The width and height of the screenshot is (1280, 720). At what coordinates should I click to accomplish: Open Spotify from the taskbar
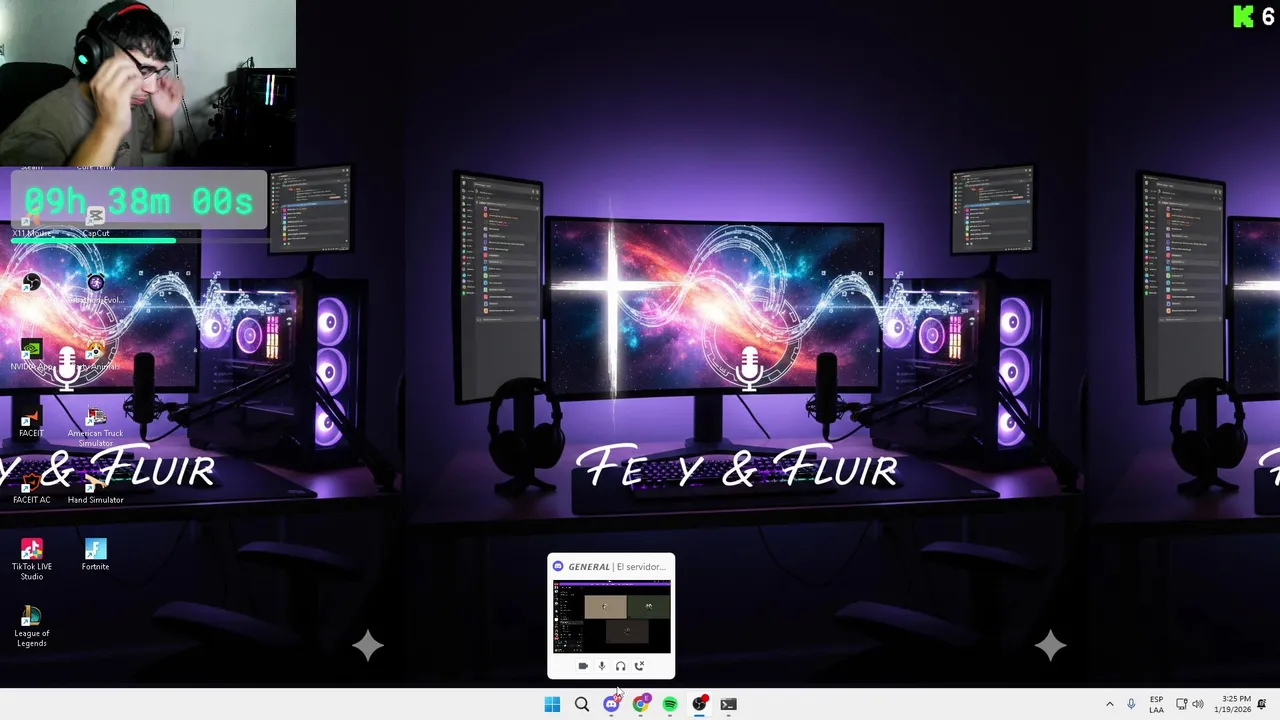[x=670, y=704]
